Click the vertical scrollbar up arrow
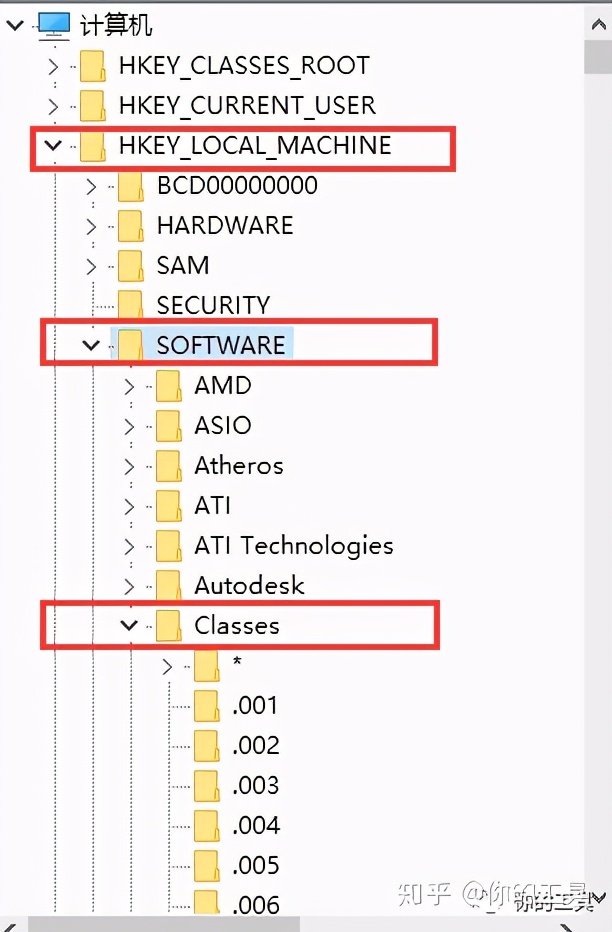This screenshot has height=932, width=612. 598,24
